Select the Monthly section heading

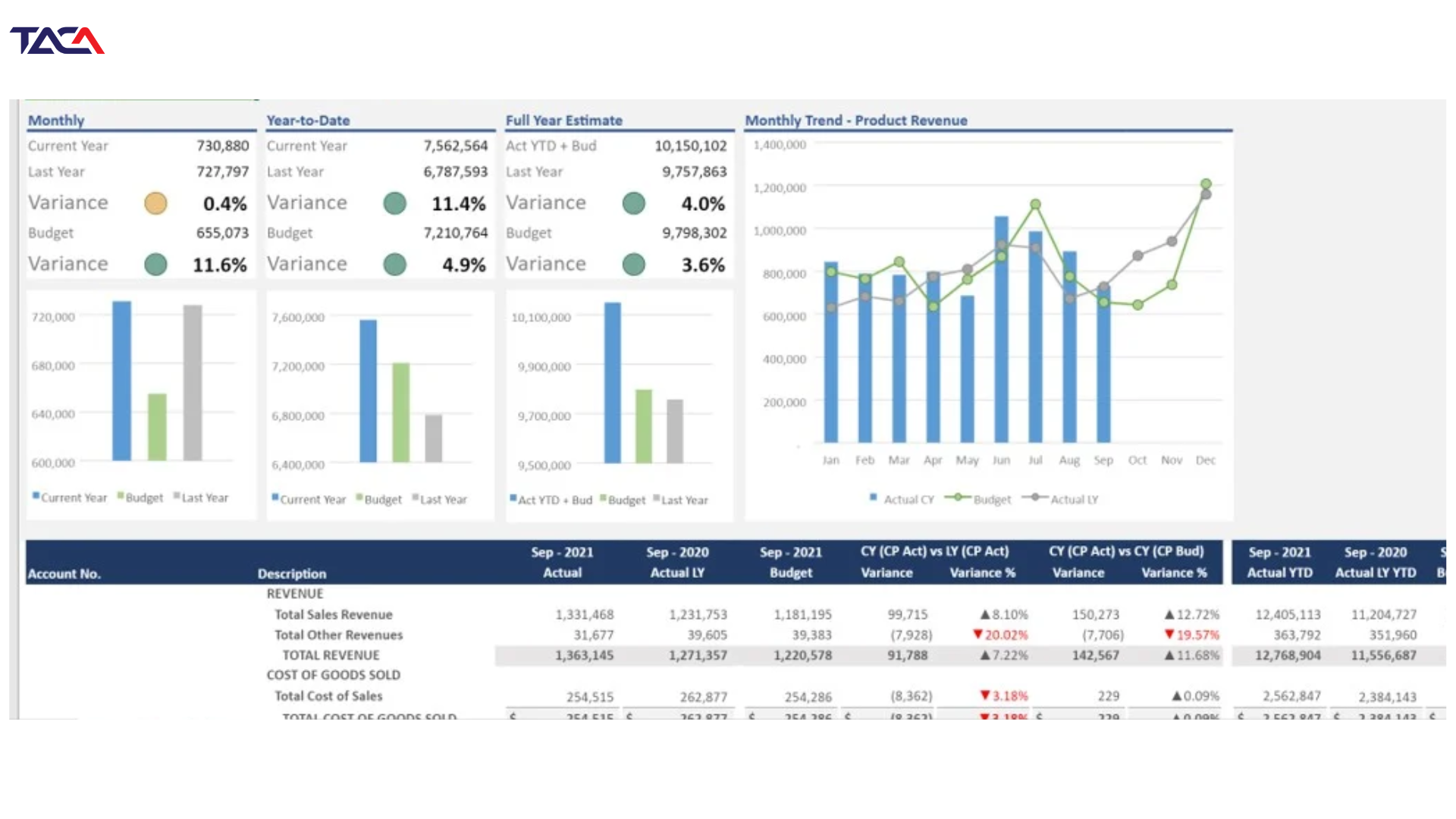(x=56, y=120)
